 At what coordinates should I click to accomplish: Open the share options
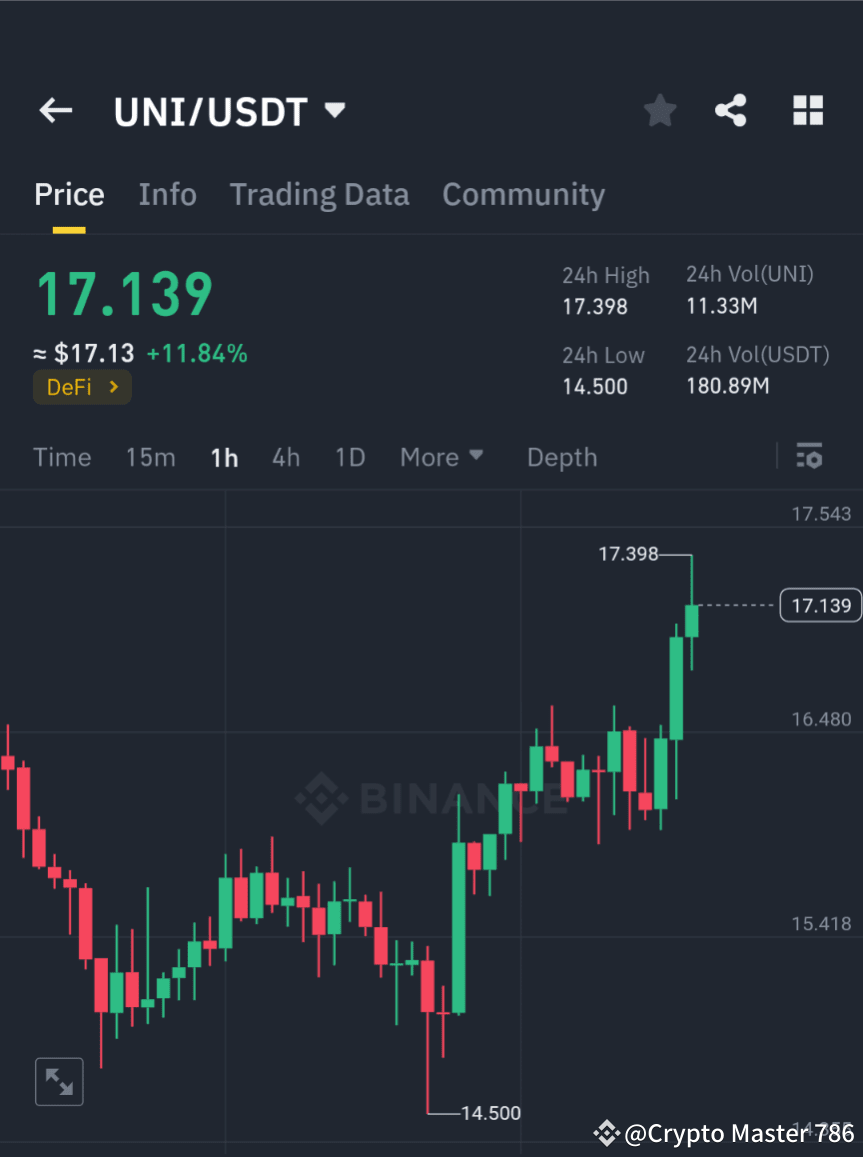point(731,110)
